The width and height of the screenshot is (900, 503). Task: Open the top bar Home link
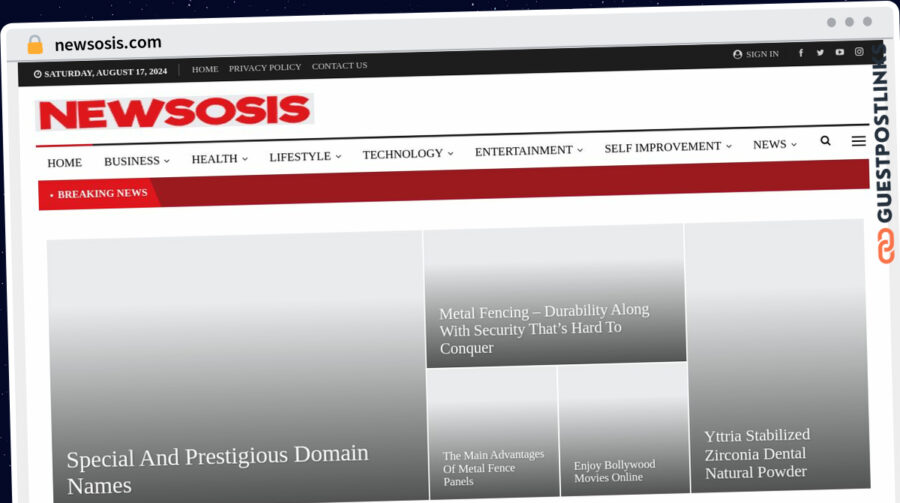point(205,69)
